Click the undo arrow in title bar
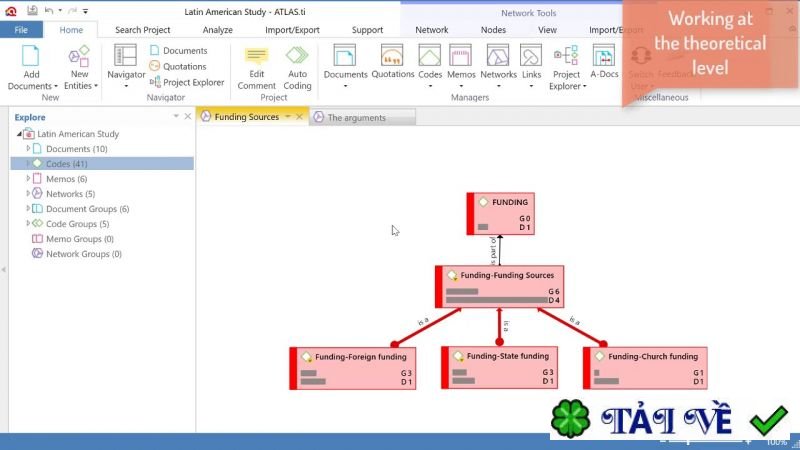The width and height of the screenshot is (800, 450). pos(48,10)
